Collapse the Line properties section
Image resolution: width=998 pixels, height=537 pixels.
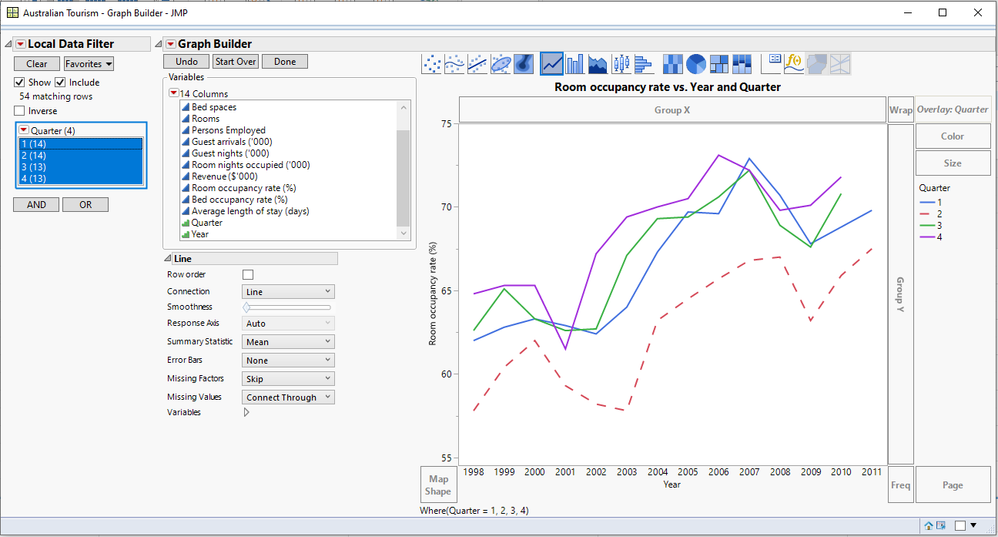pos(168,258)
